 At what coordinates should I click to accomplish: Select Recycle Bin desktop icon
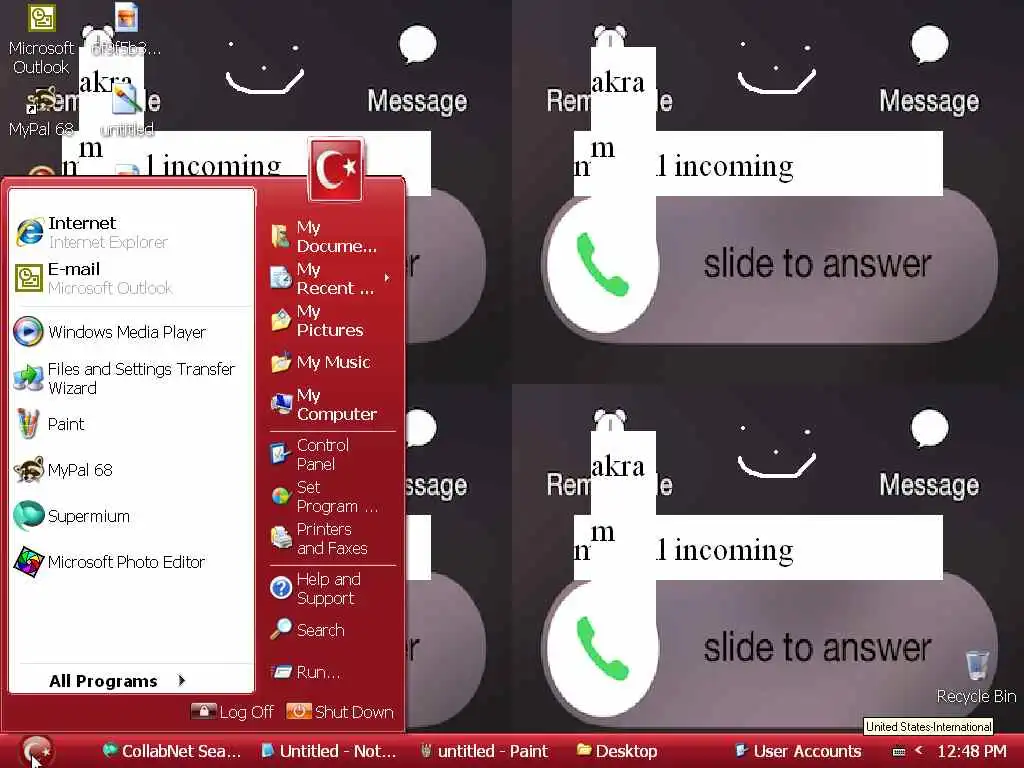(x=976, y=677)
